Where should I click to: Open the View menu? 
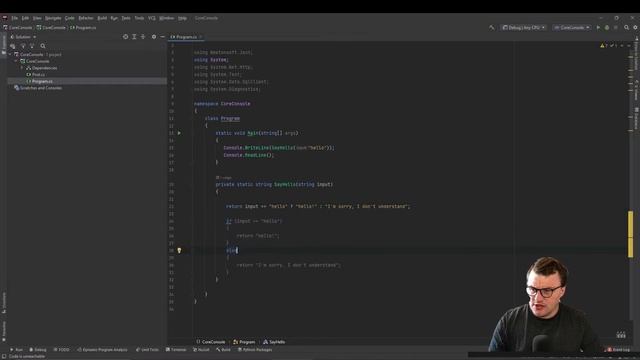[x=37, y=18]
